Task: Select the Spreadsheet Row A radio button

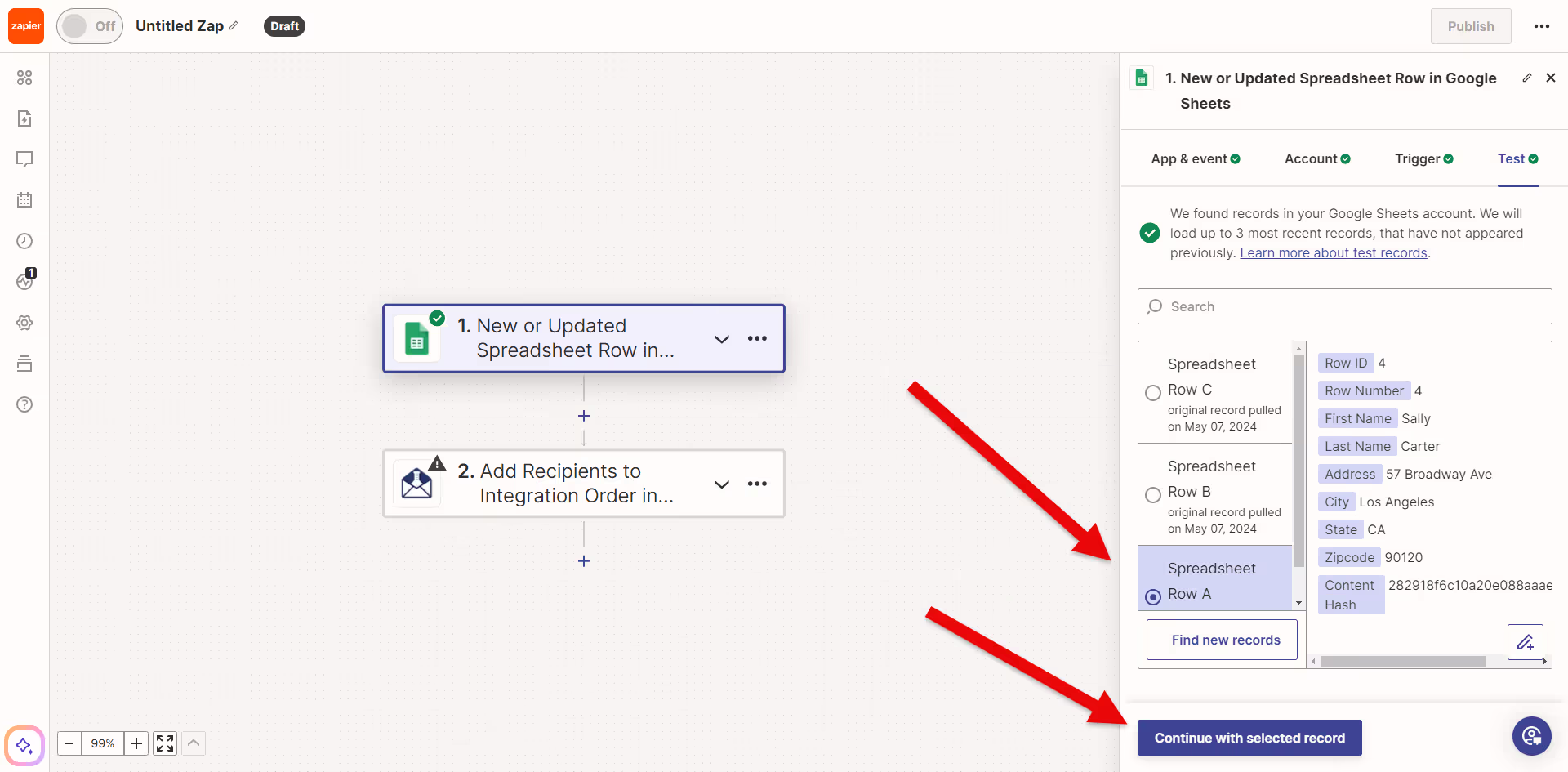Action: point(1153,597)
